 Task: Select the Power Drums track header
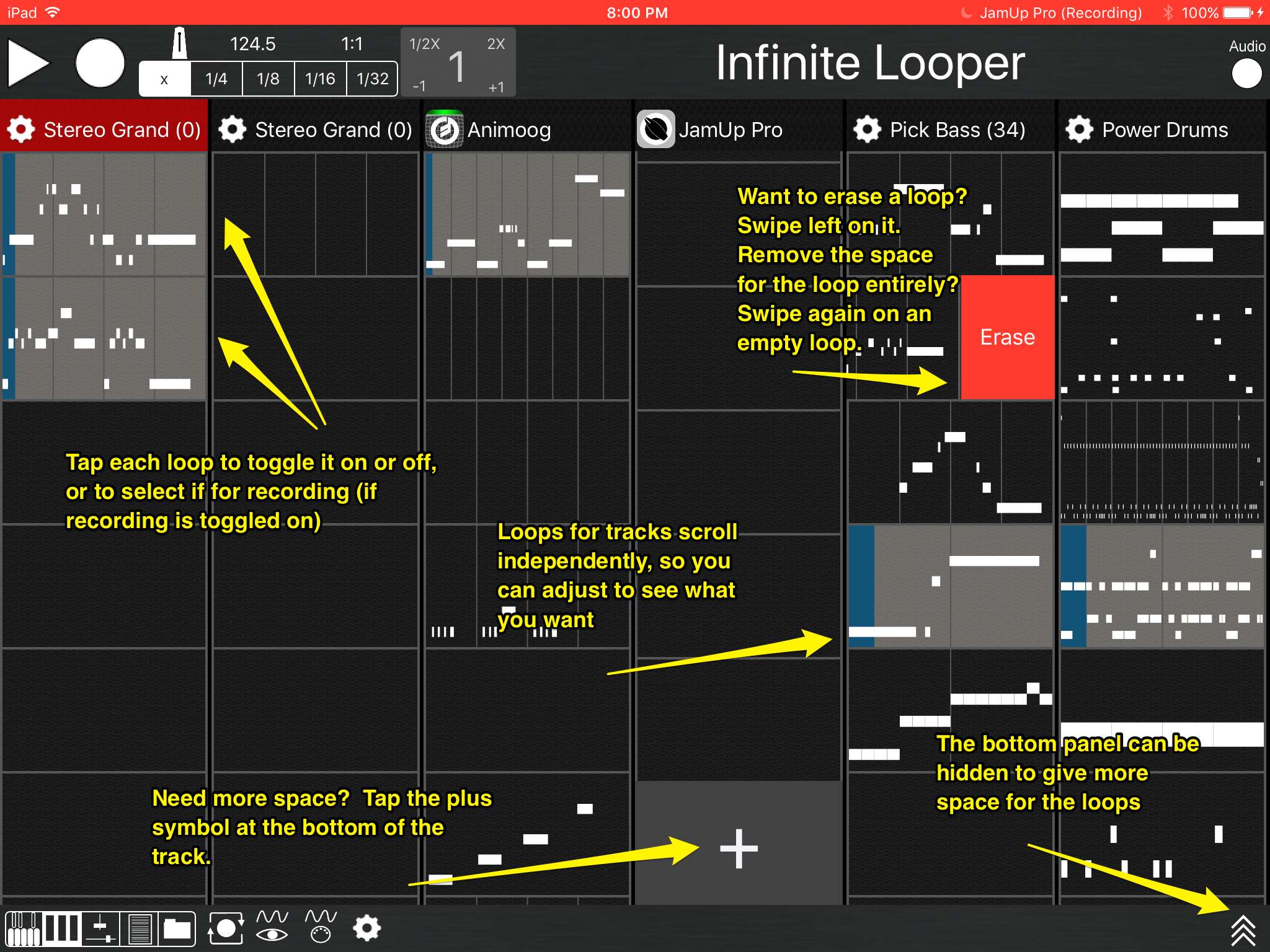coord(1163,126)
